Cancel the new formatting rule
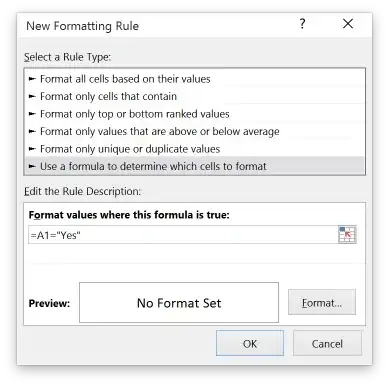This screenshot has height=386, width=389. pos(327,343)
